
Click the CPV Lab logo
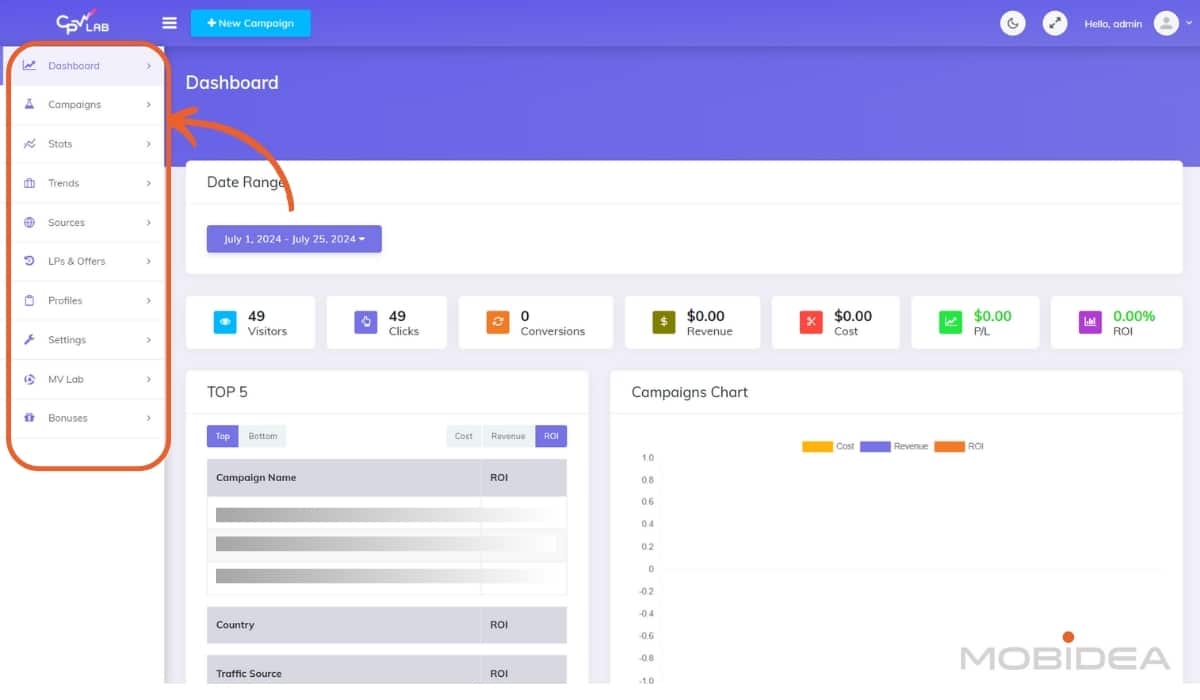(82, 22)
